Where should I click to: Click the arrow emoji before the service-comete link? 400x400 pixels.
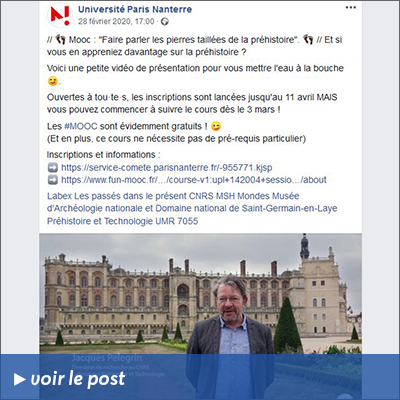(x=53, y=167)
